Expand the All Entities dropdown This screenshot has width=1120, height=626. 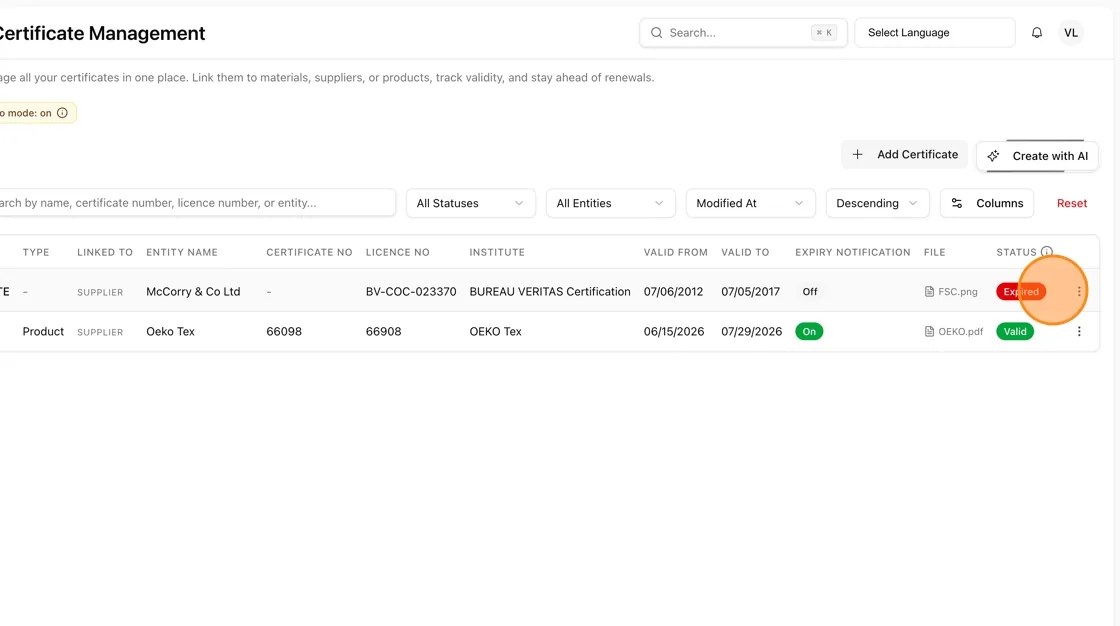610,203
